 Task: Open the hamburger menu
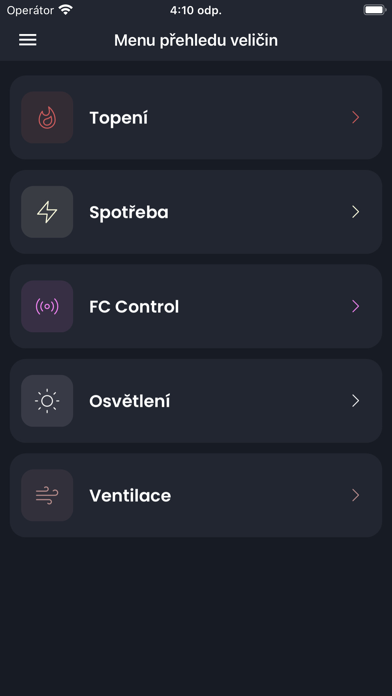pyautogui.click(x=28, y=40)
